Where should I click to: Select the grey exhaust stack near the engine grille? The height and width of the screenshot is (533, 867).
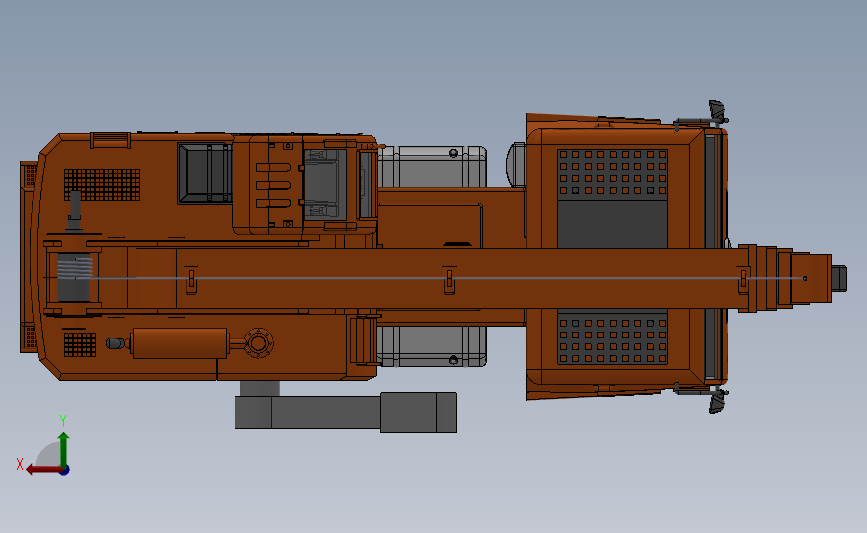[x=75, y=211]
